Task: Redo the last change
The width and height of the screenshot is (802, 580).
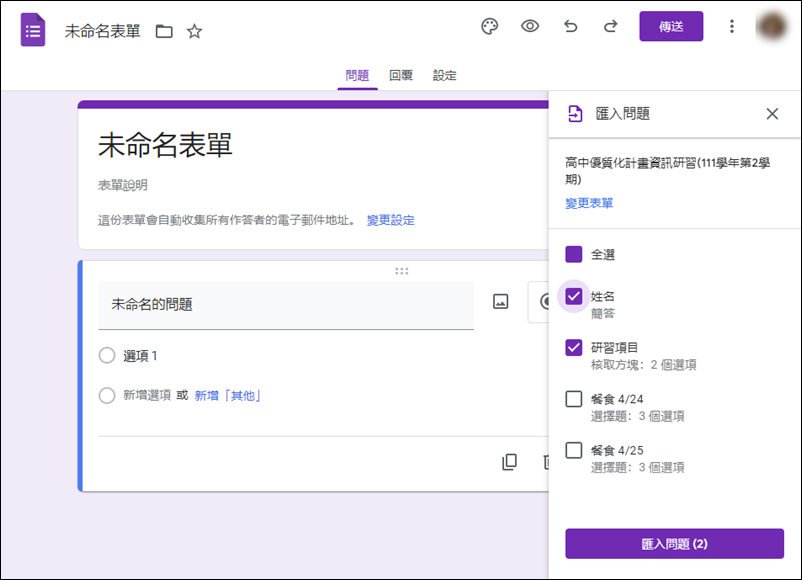Action: (x=611, y=27)
